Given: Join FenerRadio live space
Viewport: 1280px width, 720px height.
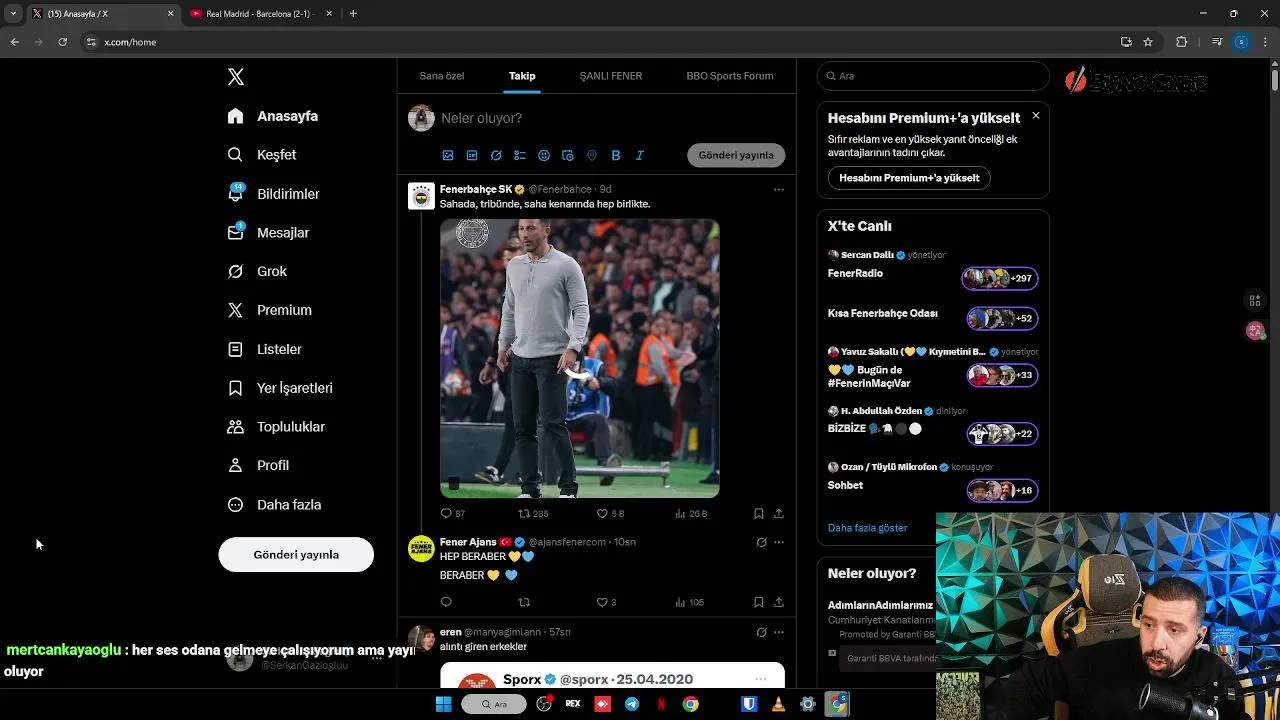Looking at the screenshot, I should tap(999, 278).
